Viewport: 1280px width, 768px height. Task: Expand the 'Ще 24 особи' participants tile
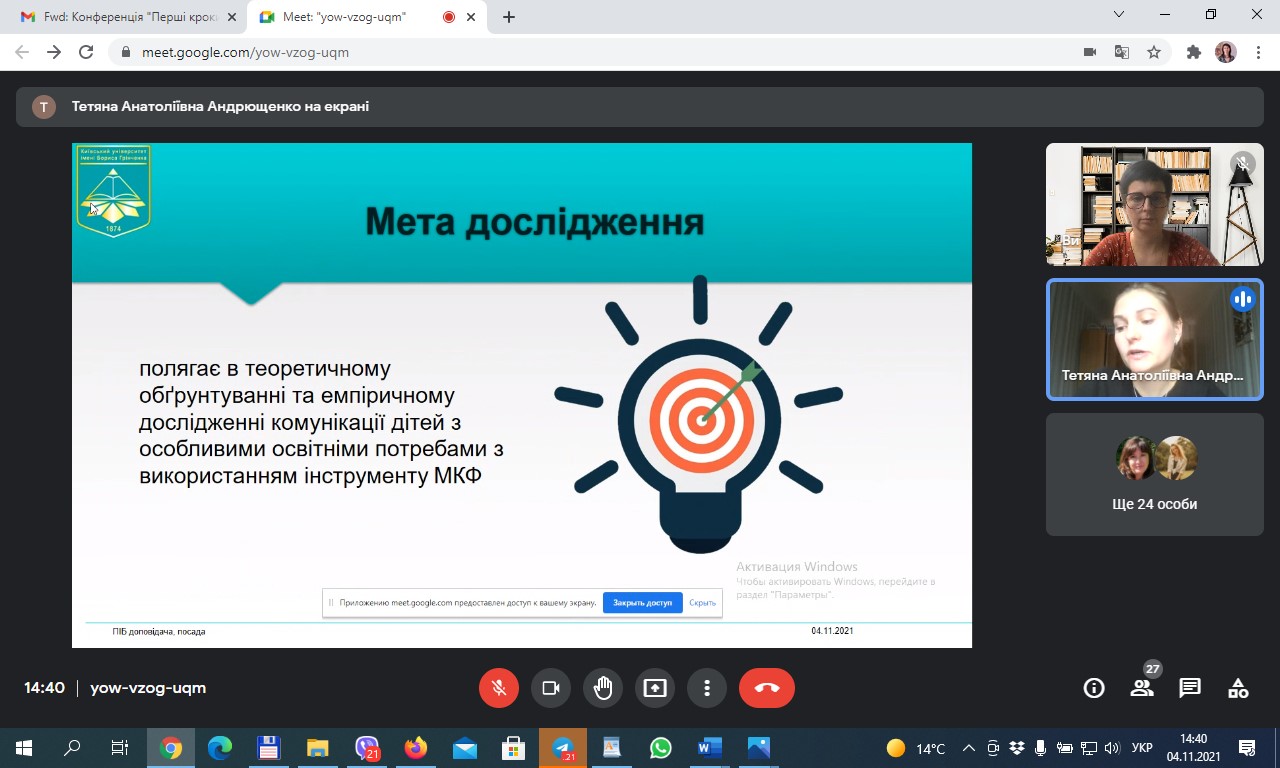pos(1154,473)
